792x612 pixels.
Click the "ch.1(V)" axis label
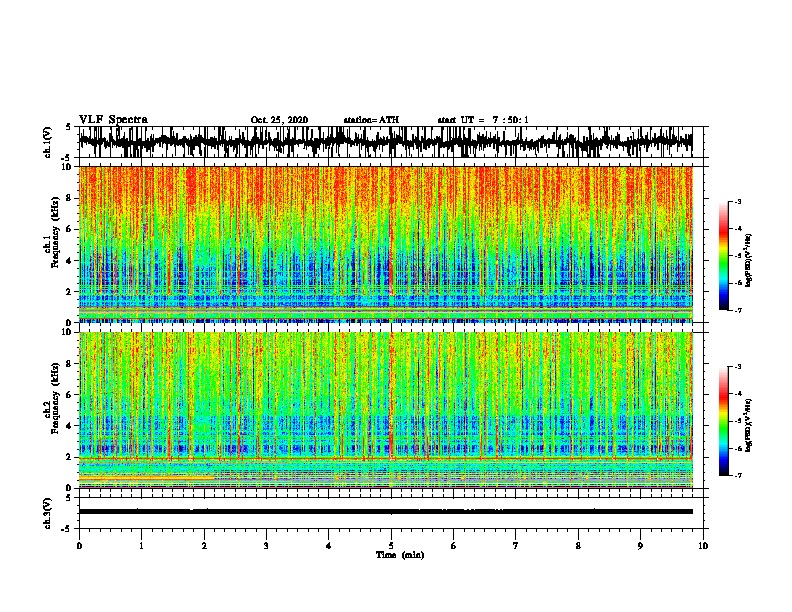coord(48,142)
